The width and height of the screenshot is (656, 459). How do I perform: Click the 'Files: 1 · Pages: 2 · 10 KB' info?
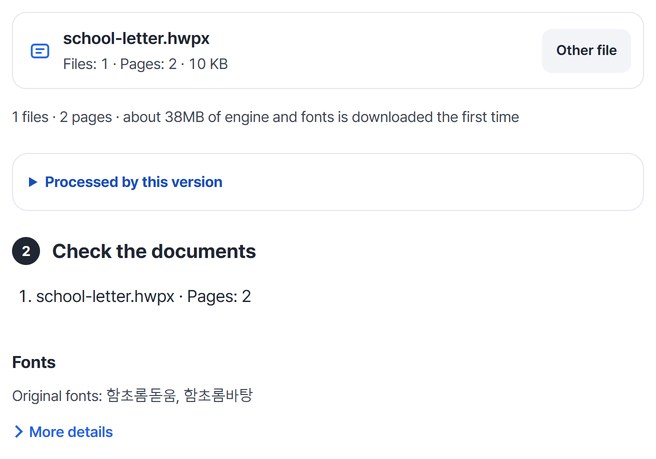point(145,64)
